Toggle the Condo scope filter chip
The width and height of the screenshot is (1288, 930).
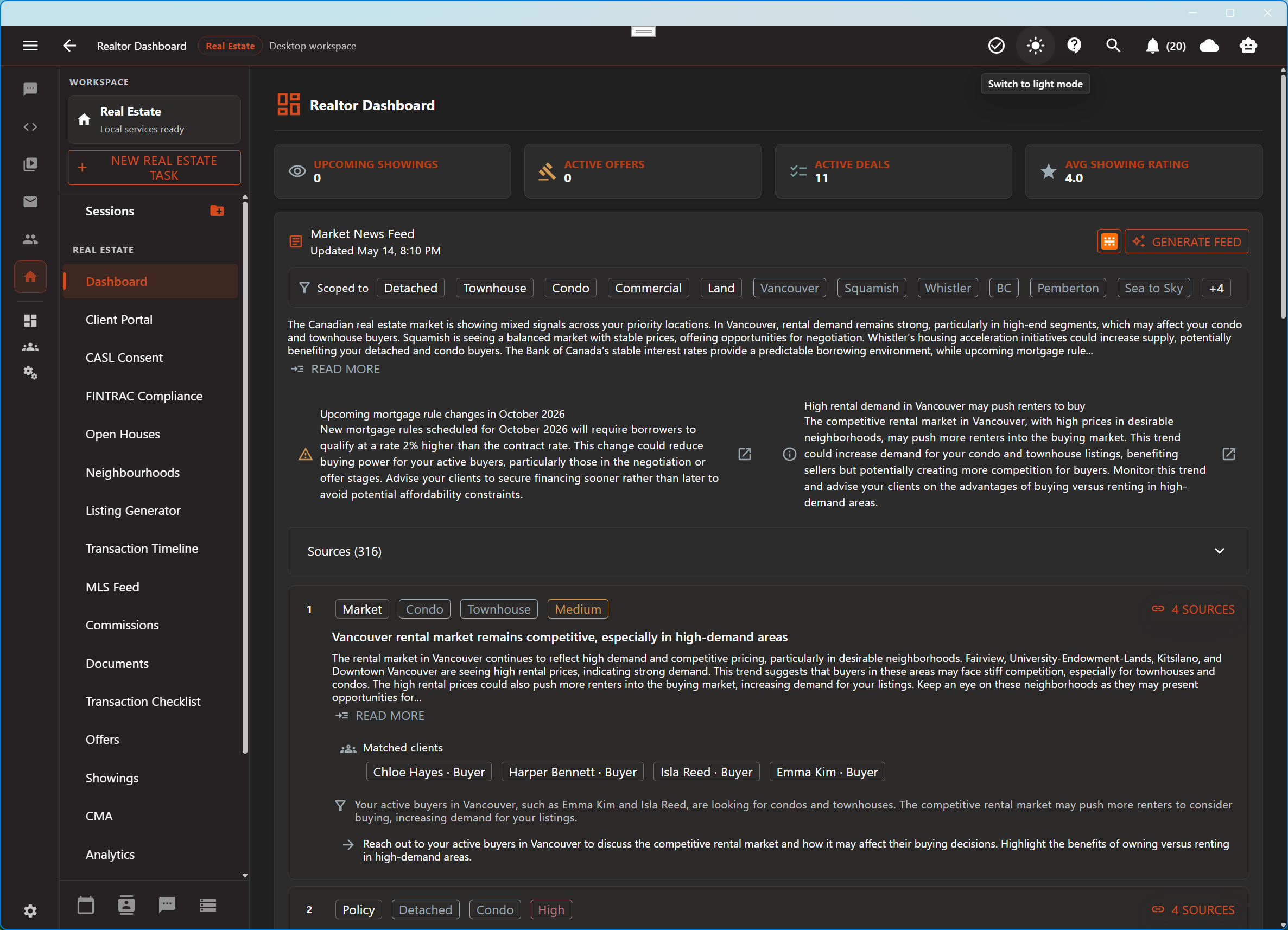(x=570, y=288)
